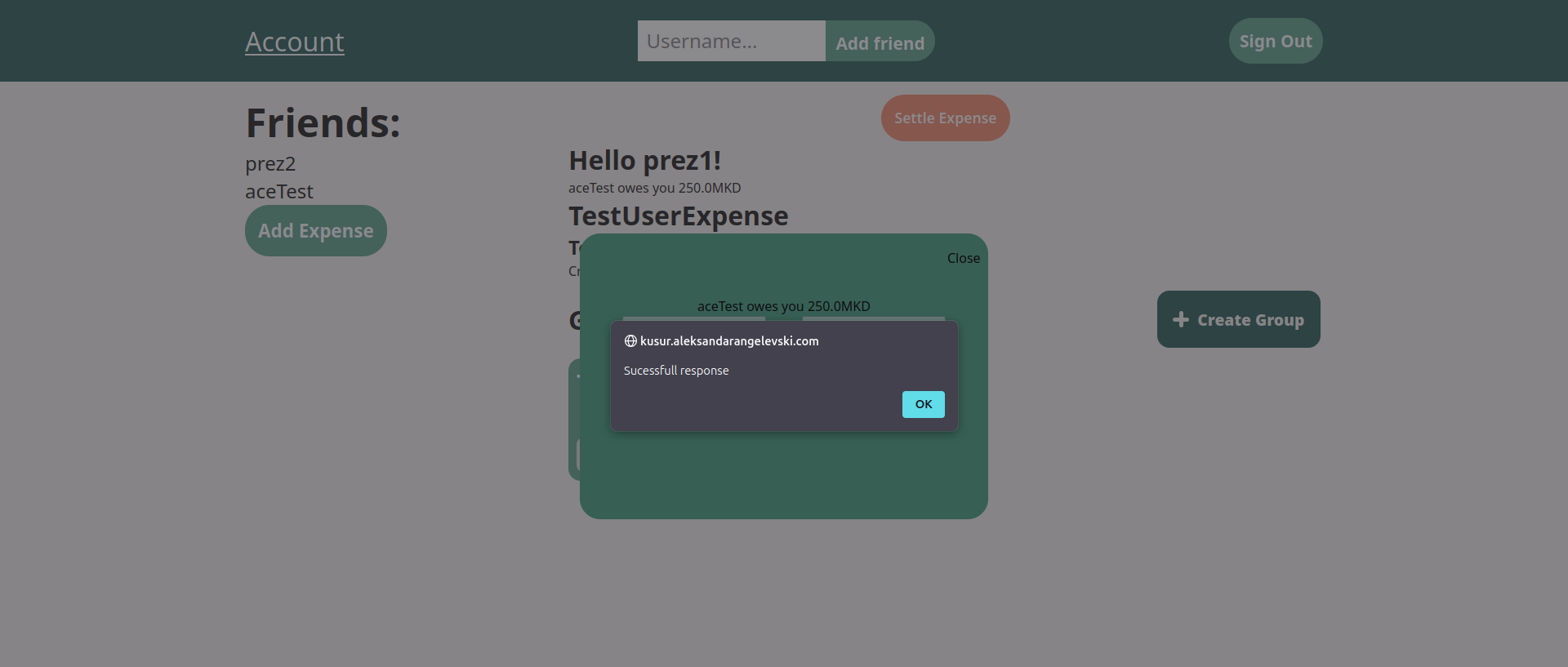Screen dimensions: 1568x667
Task: Click the 'Sucessfull response' alert message
Action: (x=676, y=371)
